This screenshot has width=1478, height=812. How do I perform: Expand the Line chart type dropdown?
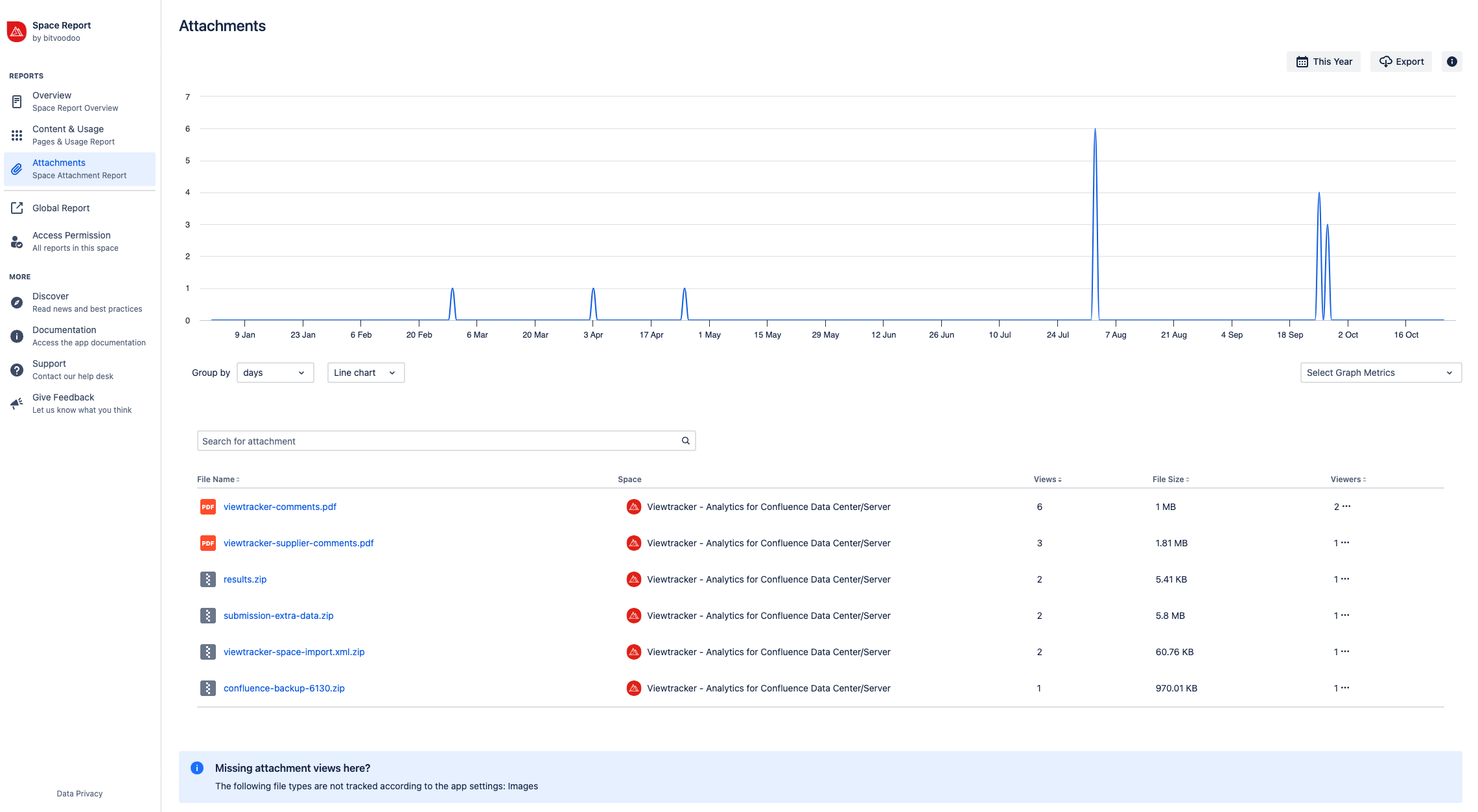tap(366, 373)
